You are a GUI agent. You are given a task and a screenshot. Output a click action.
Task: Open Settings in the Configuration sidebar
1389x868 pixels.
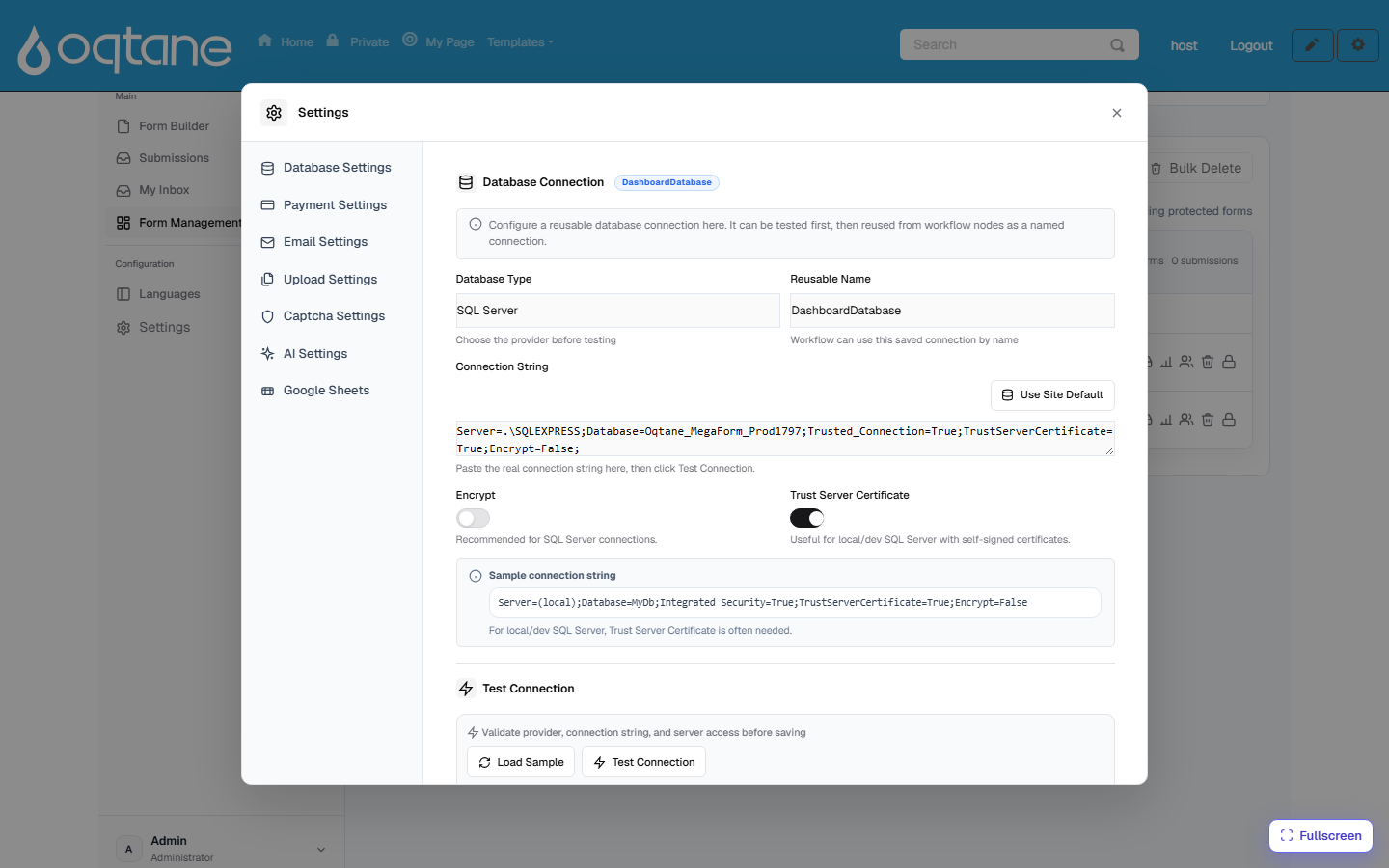pyautogui.click(x=164, y=328)
